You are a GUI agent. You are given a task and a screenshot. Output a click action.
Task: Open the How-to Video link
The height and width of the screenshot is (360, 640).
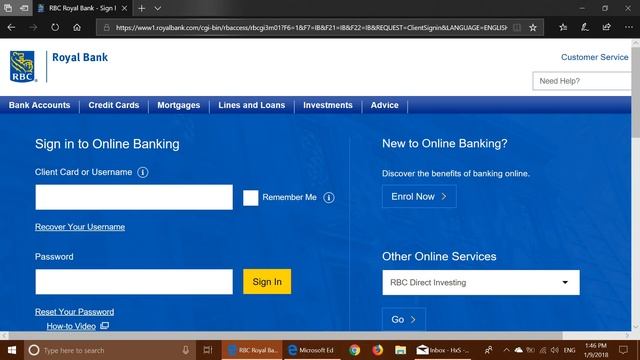(71, 326)
